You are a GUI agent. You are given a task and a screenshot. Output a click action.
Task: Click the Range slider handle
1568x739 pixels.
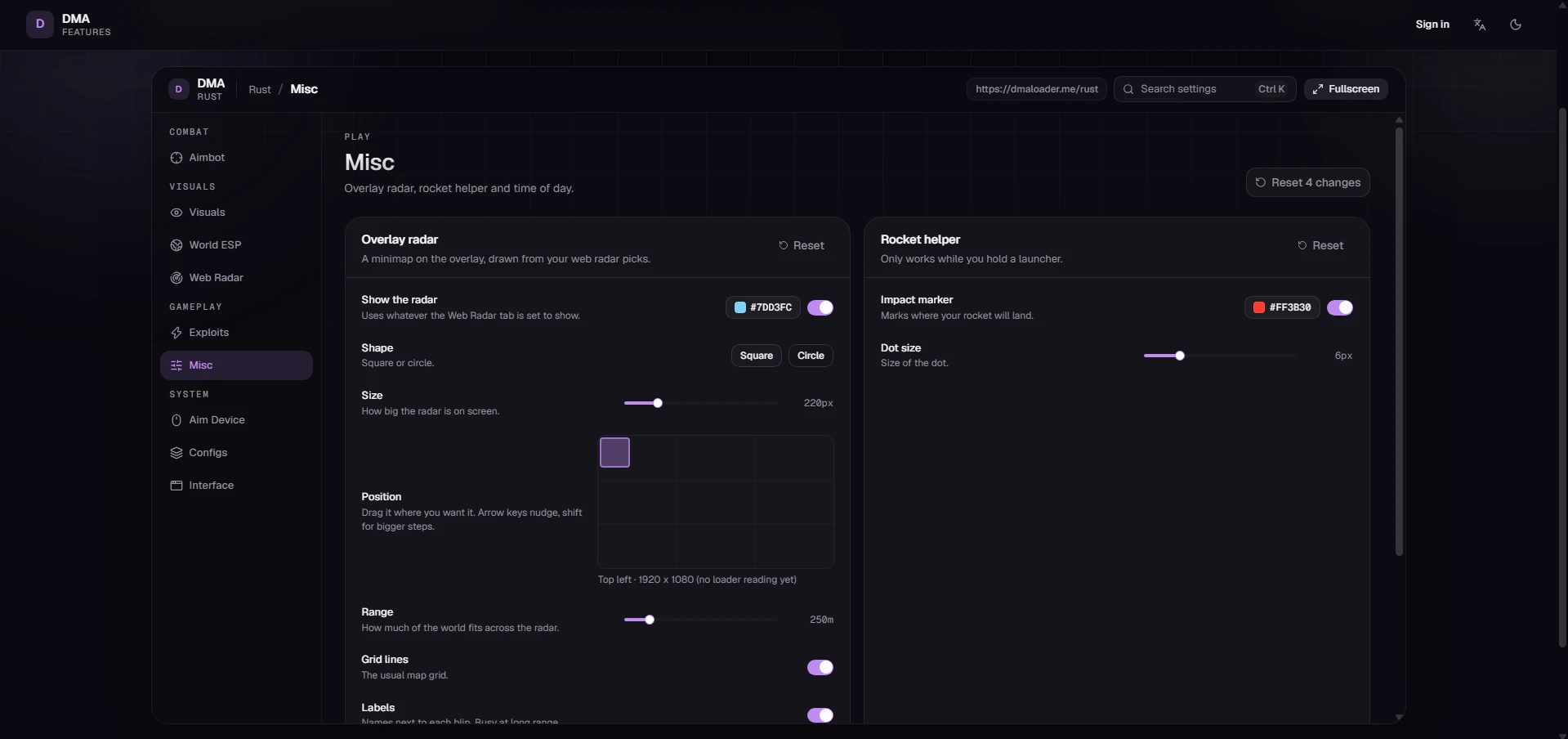point(650,620)
